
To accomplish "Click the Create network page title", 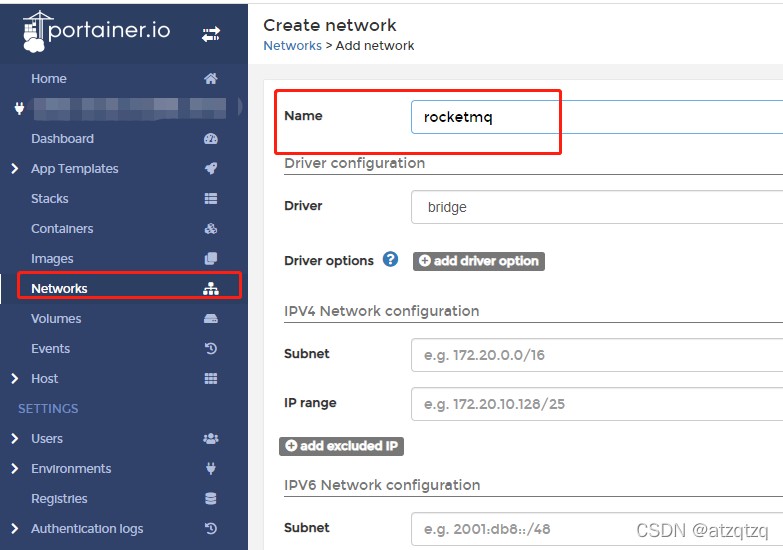I will 330,25.
